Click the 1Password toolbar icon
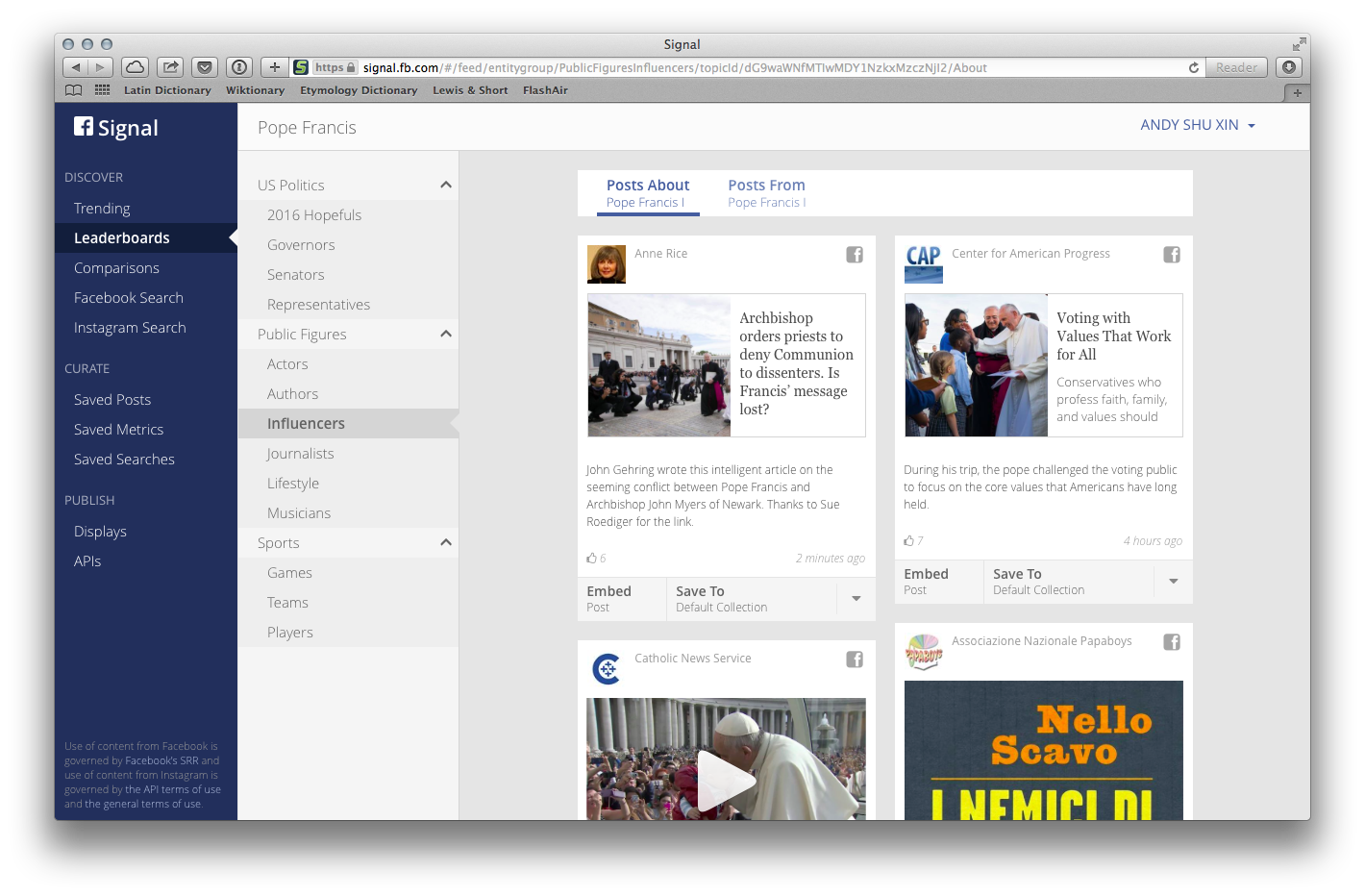Screen dimensions: 1365x896 click(x=239, y=67)
